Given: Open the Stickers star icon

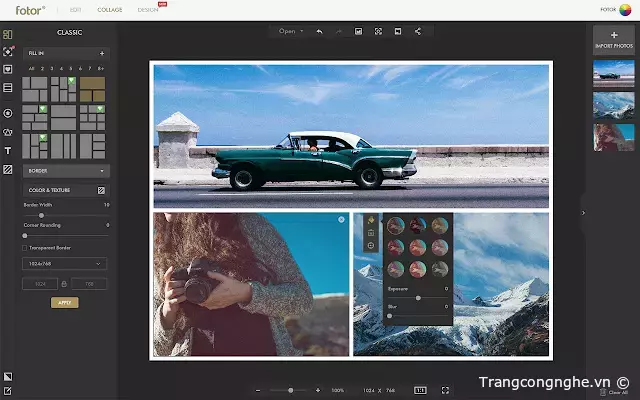Looking at the screenshot, I should click(8, 113).
